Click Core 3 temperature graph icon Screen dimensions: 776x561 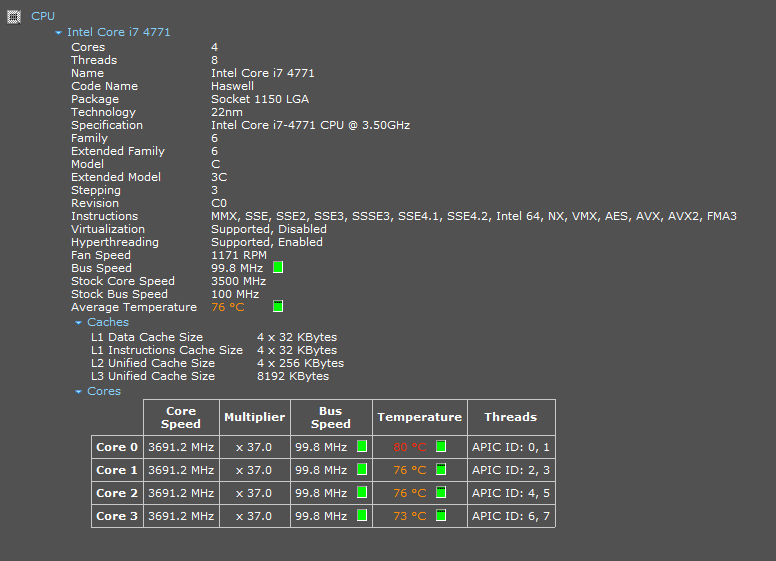pos(441,515)
